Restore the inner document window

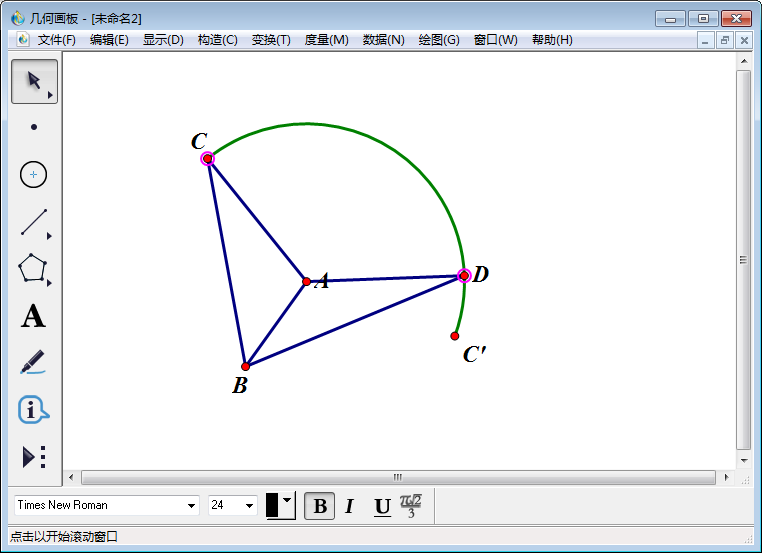pyautogui.click(x=725, y=40)
